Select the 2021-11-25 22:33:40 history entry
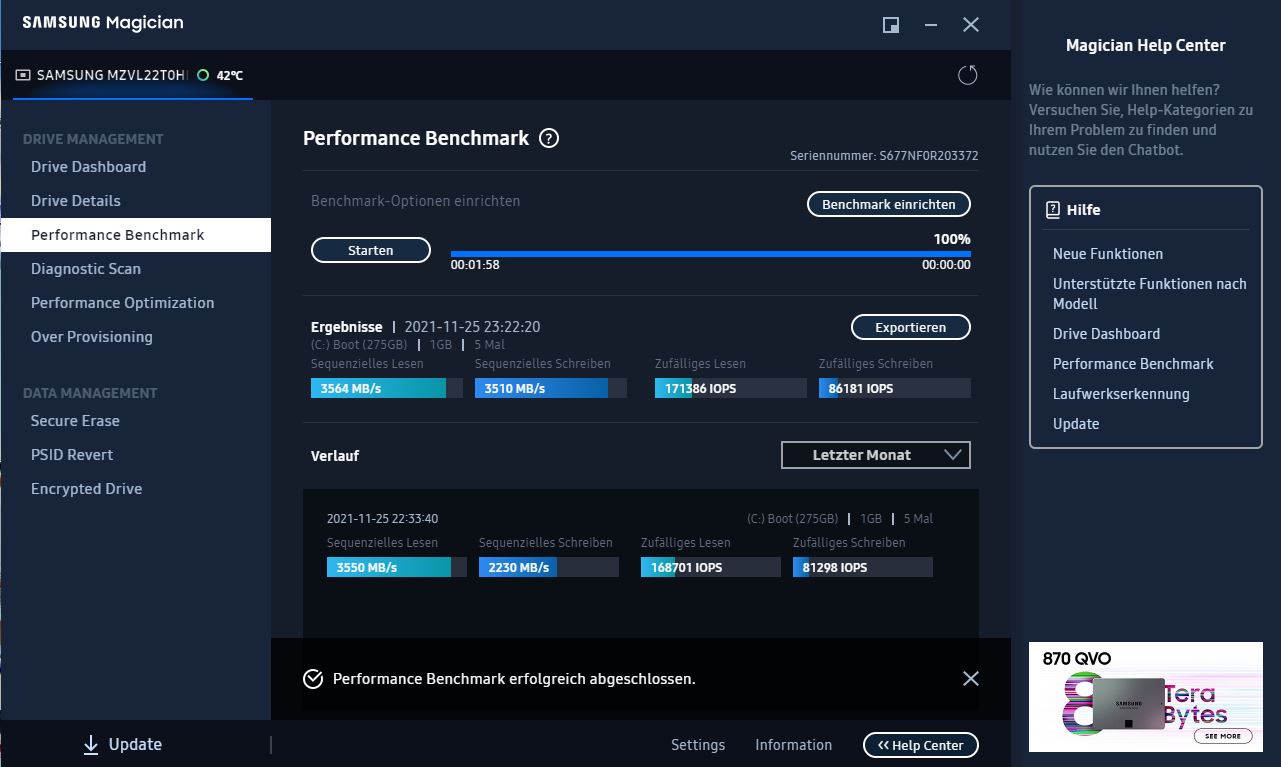The height and width of the screenshot is (767, 1281). (x=382, y=519)
